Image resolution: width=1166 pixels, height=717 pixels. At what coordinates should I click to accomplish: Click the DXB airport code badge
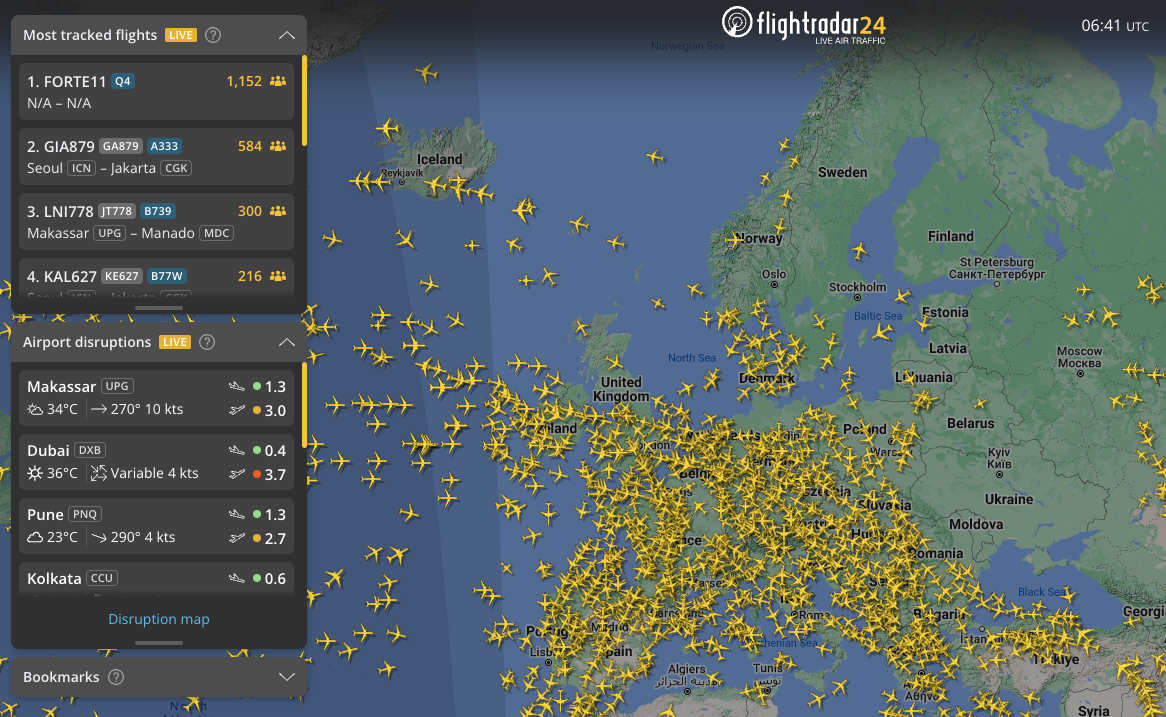click(x=89, y=450)
